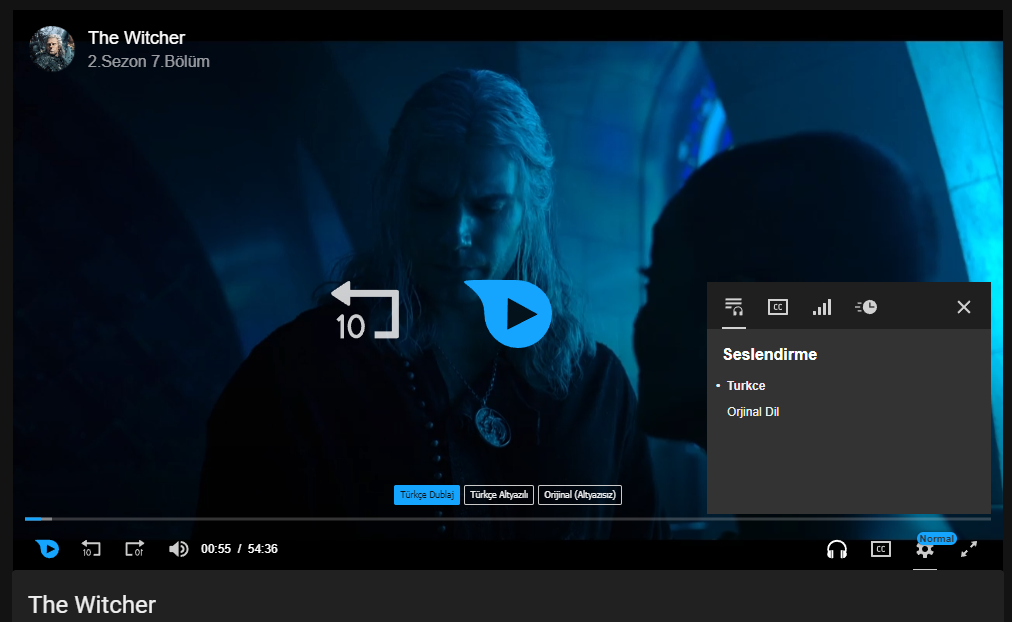
Task: Rewind 10 seconds from the bottom control bar
Action: pos(91,548)
